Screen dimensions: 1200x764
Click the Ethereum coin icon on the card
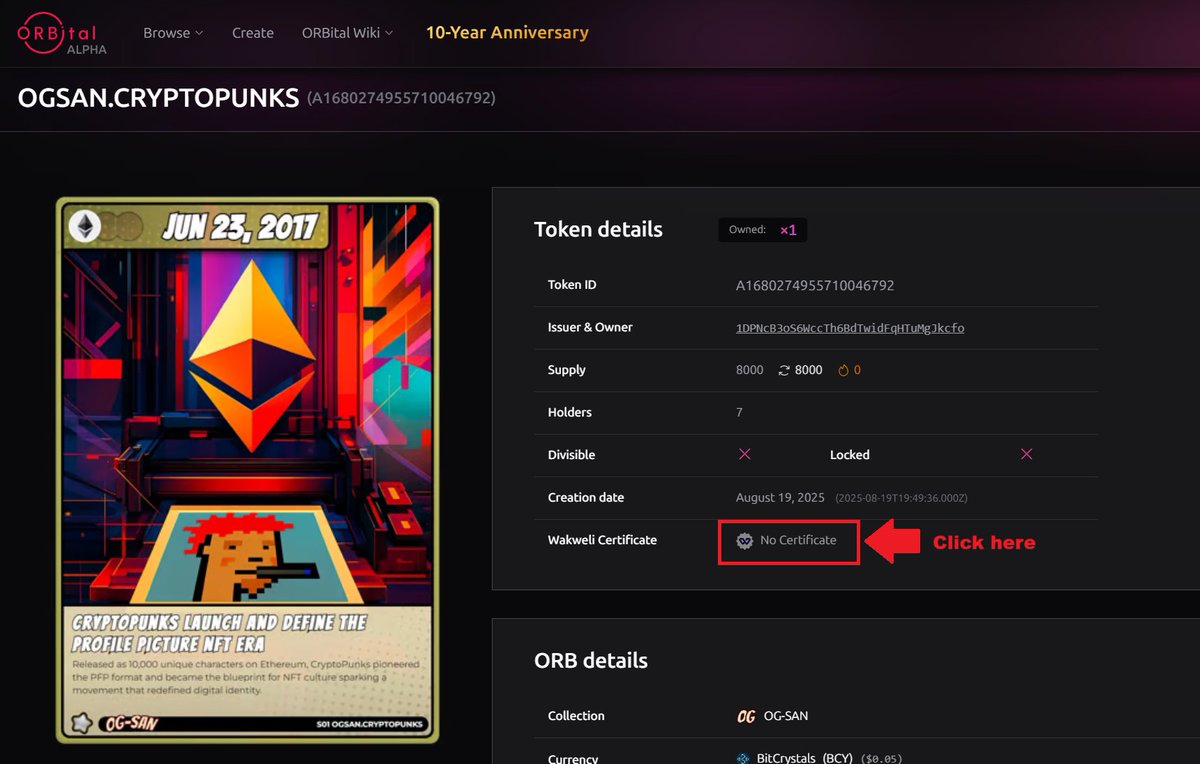coord(85,226)
